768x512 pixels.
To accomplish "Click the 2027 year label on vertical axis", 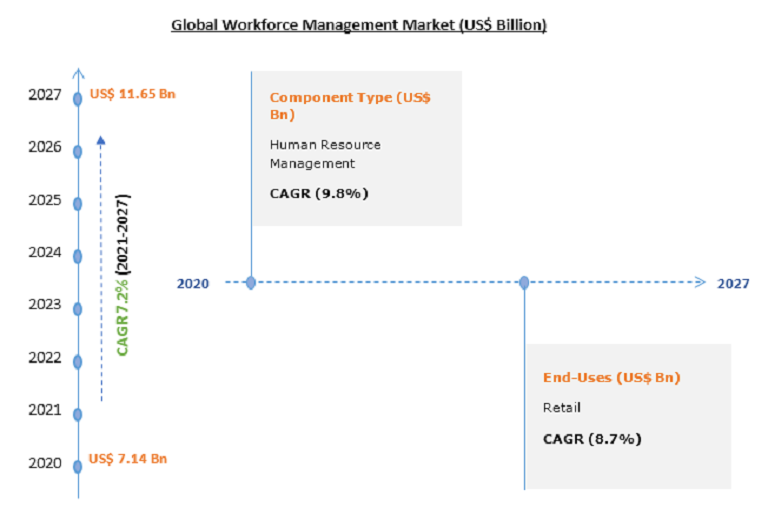I will [45, 94].
